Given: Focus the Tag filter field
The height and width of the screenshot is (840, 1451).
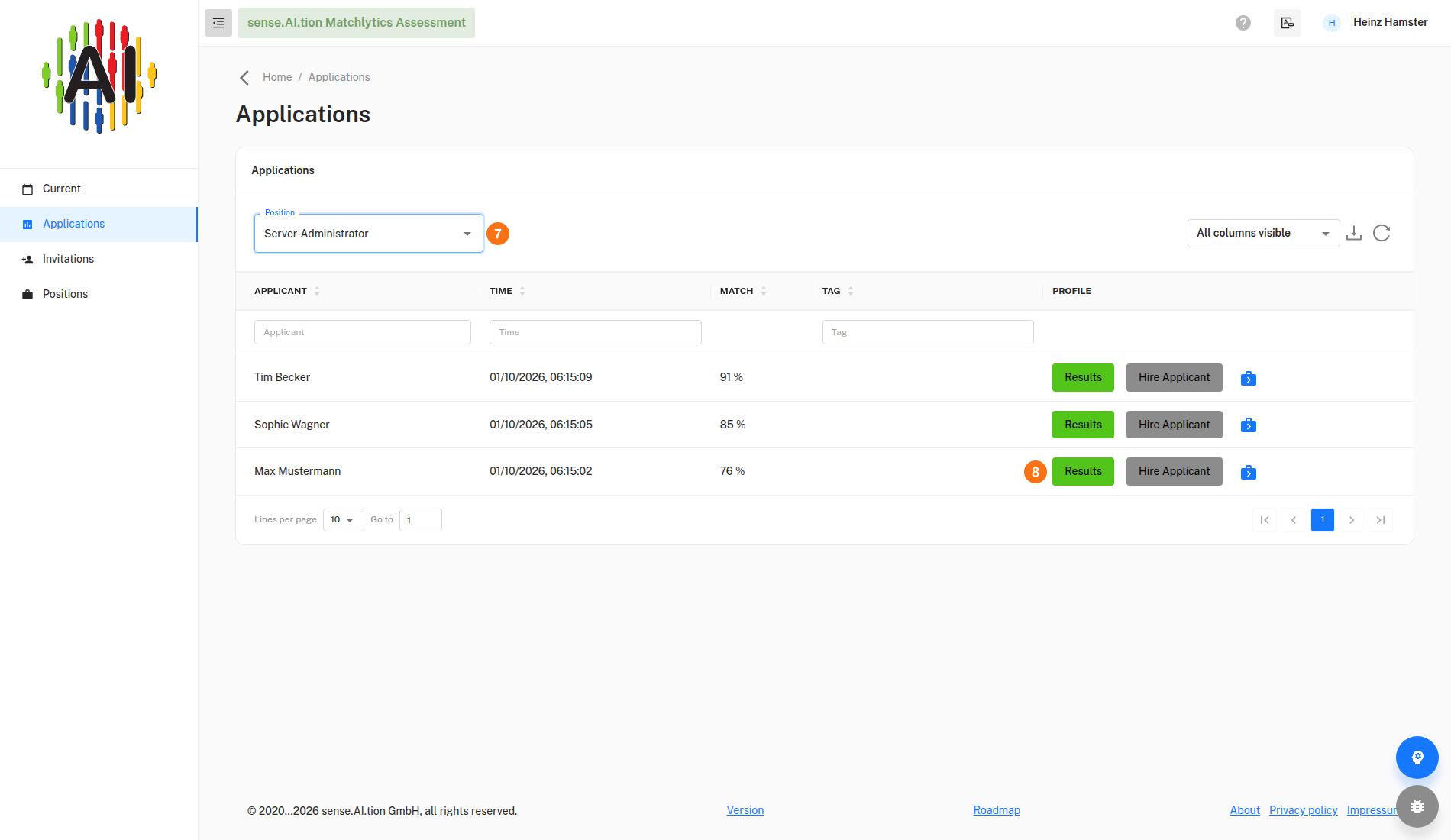Looking at the screenshot, I should coord(928,332).
